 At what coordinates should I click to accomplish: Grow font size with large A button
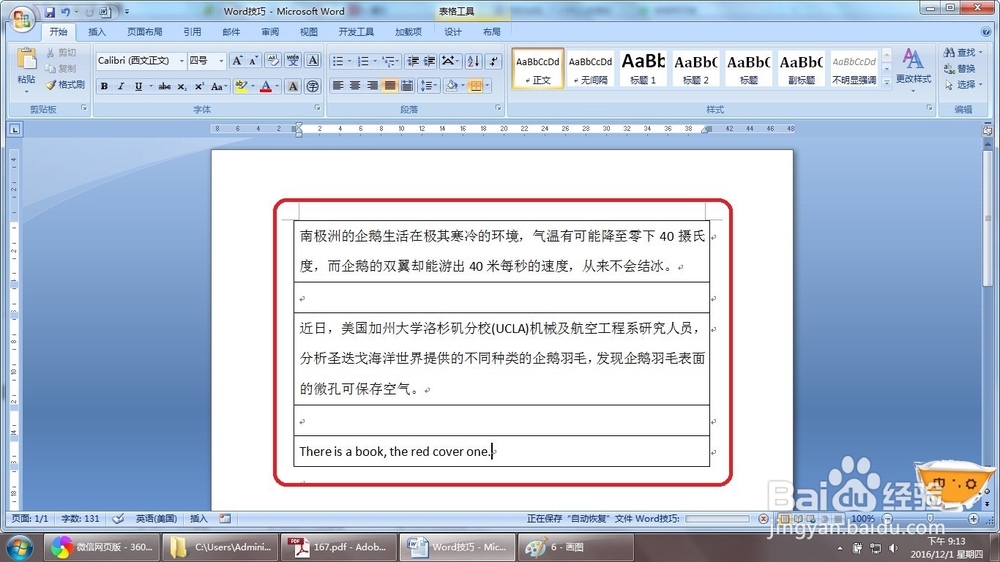pos(237,61)
